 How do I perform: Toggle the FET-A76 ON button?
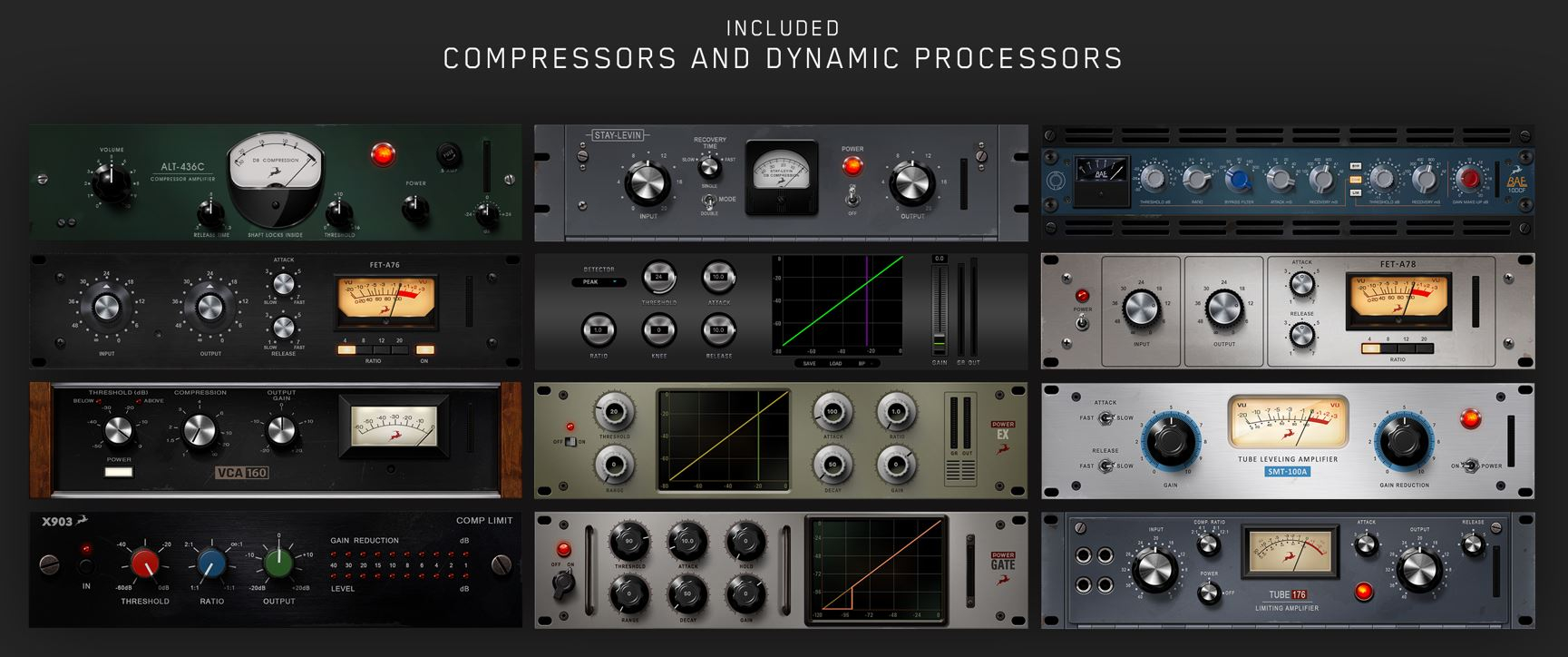(424, 349)
